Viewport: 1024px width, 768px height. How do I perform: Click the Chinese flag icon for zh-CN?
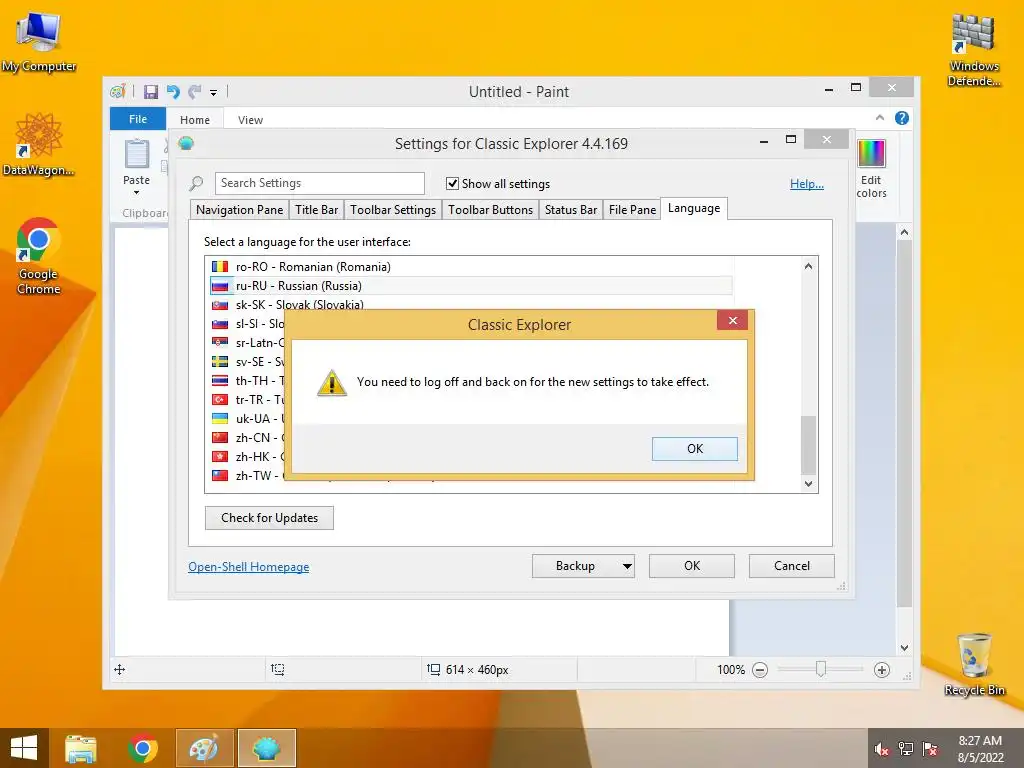click(x=220, y=437)
